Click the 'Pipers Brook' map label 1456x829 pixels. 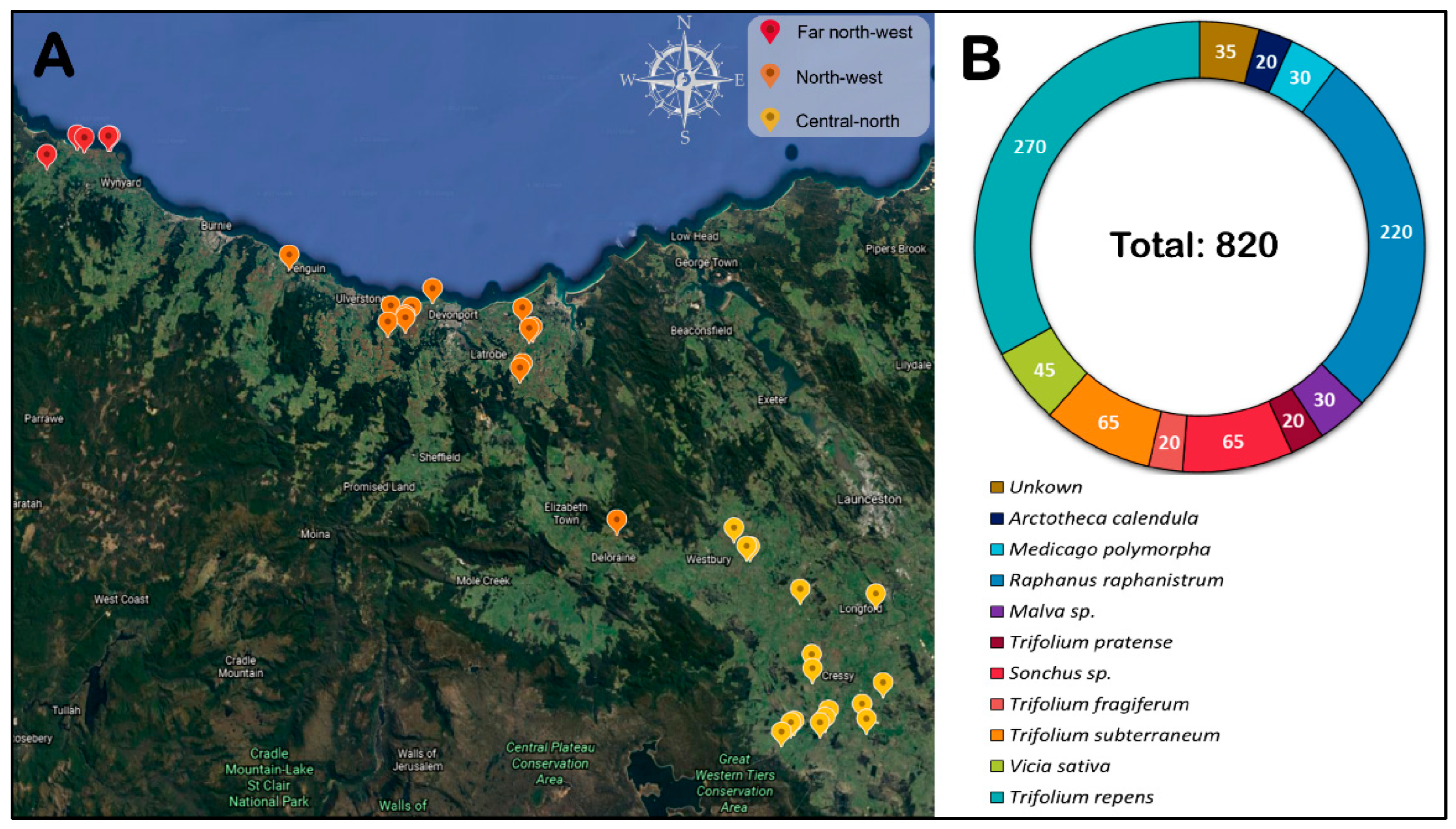coord(896,249)
